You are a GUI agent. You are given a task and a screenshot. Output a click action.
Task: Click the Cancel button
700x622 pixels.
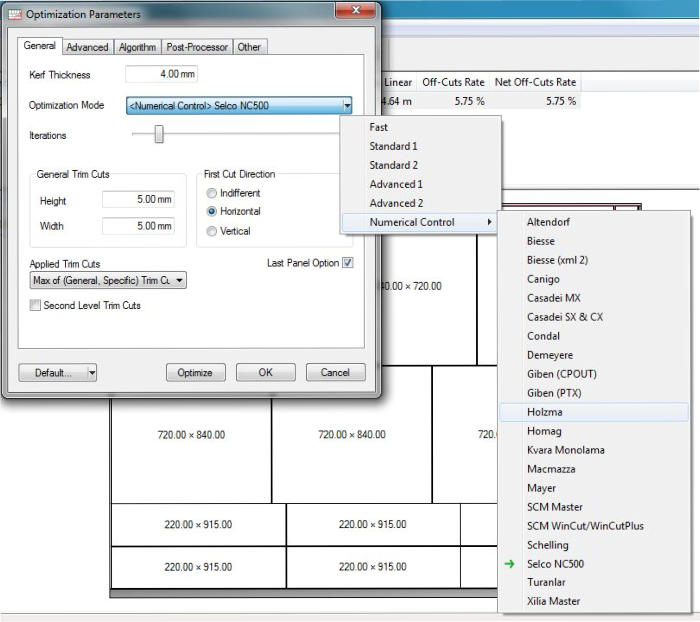pos(335,373)
